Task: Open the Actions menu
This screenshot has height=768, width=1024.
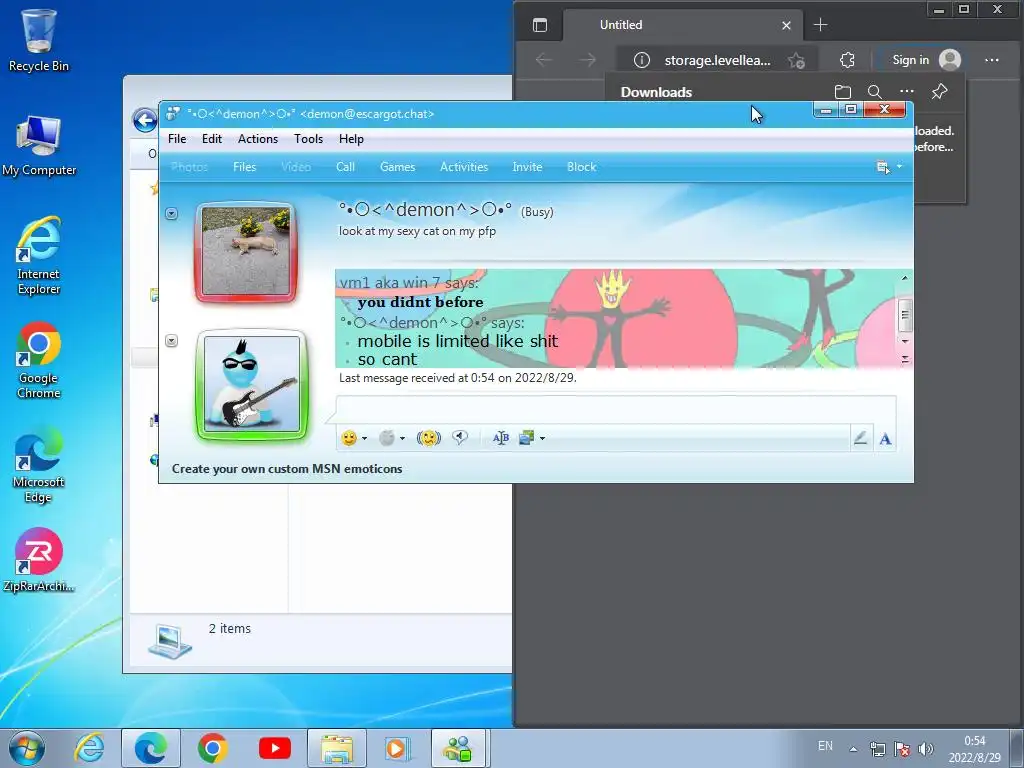Action: click(x=258, y=139)
